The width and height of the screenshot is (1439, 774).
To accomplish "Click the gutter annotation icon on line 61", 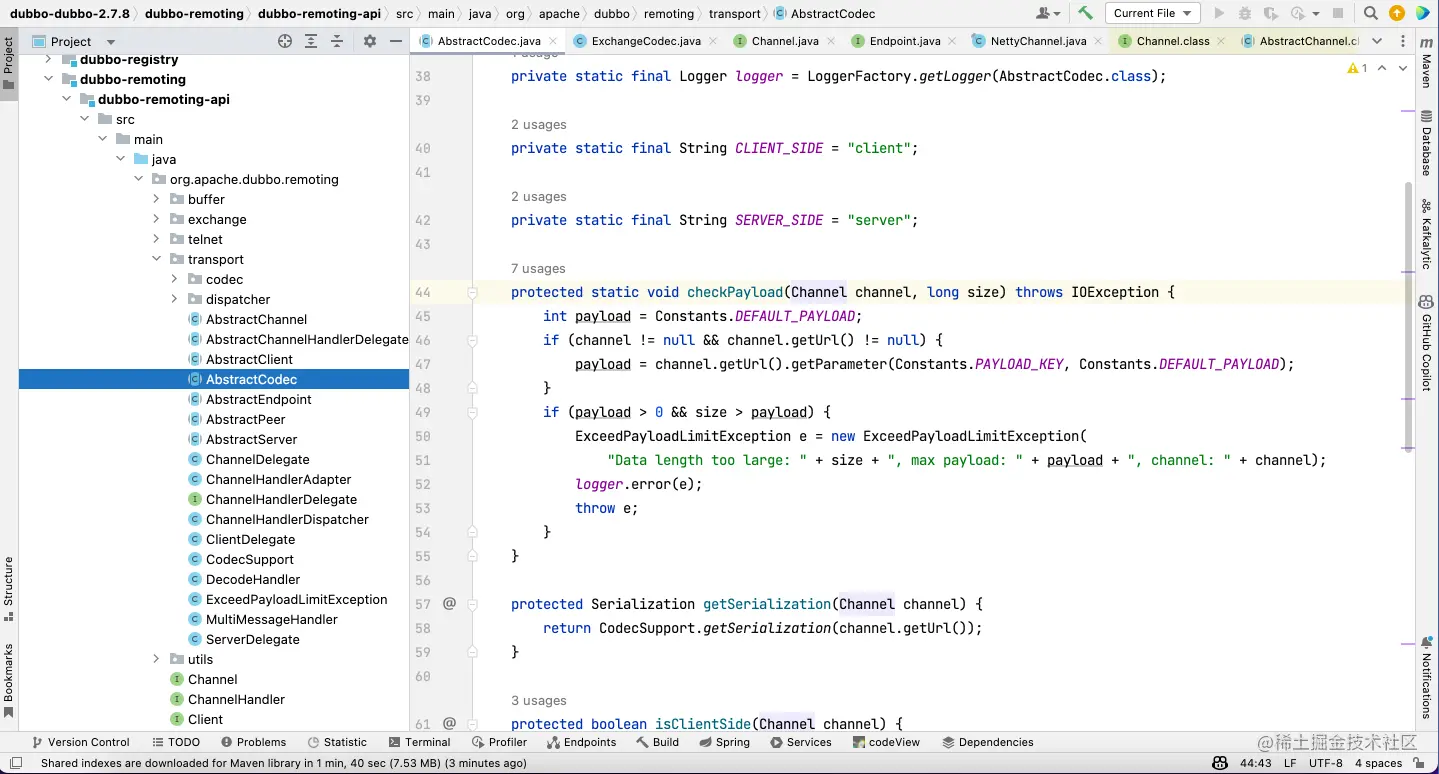I will 449,723.
